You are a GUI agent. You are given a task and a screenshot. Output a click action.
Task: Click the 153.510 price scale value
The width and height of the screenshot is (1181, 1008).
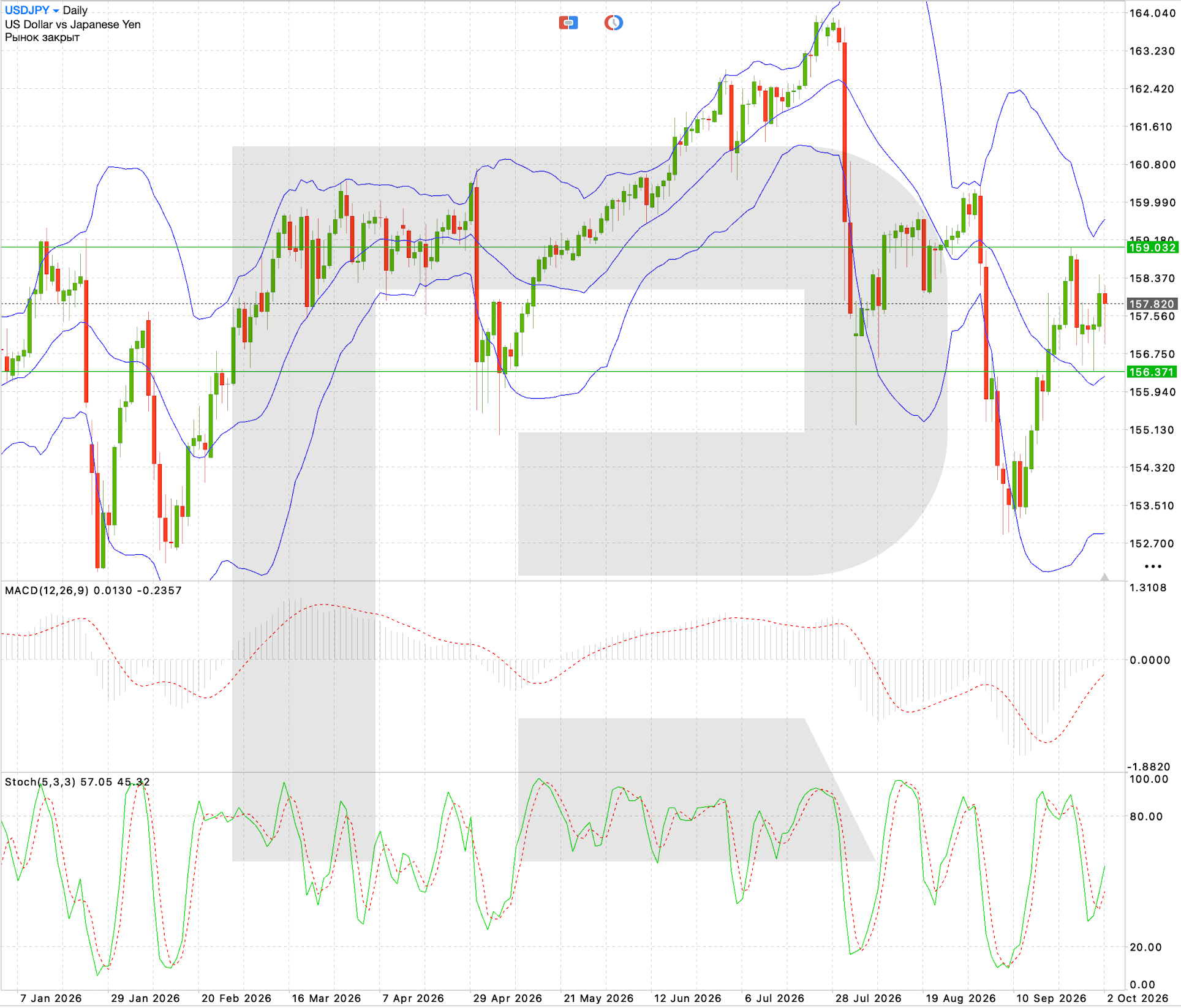(x=1152, y=506)
